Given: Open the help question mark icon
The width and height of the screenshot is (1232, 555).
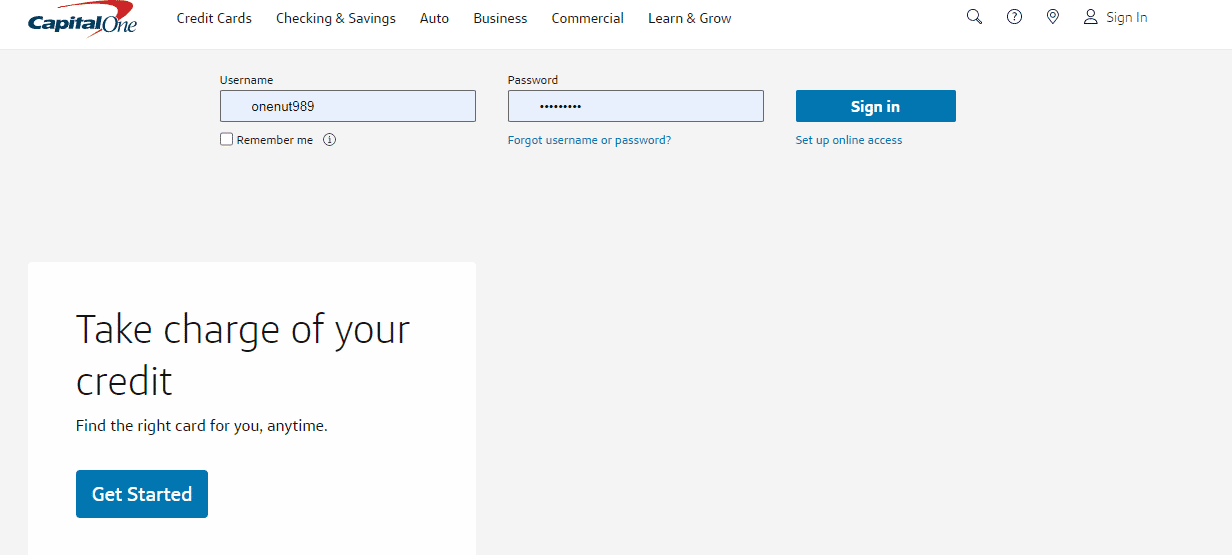Looking at the screenshot, I should [x=1014, y=17].
